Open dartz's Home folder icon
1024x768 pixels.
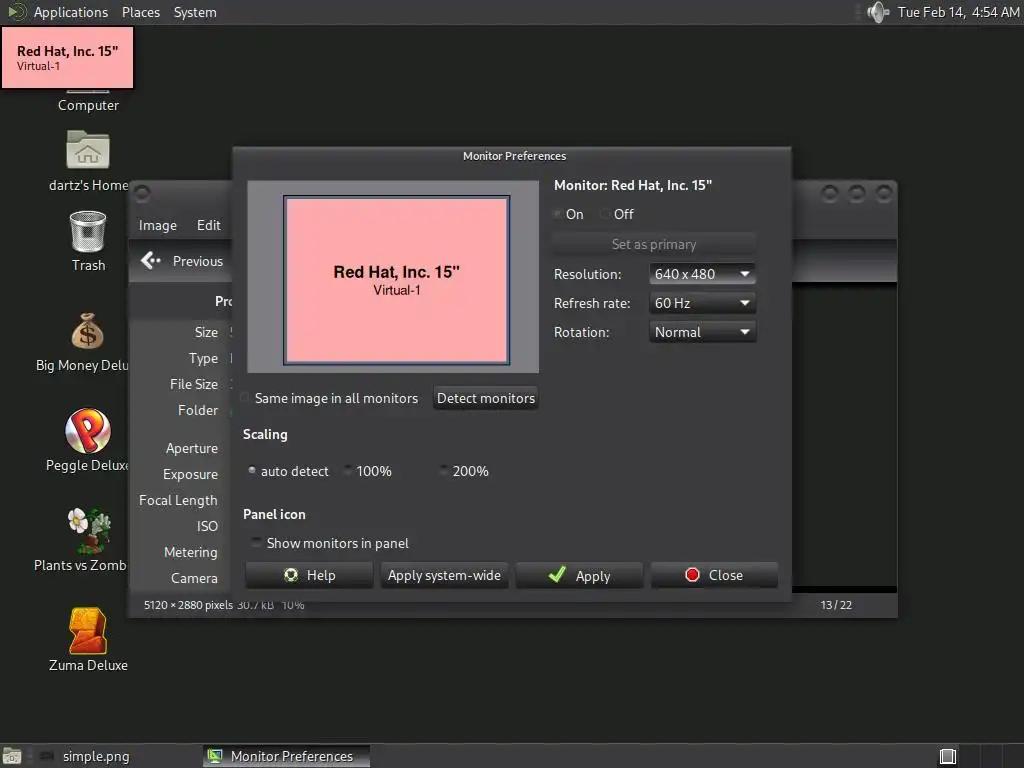click(88, 150)
